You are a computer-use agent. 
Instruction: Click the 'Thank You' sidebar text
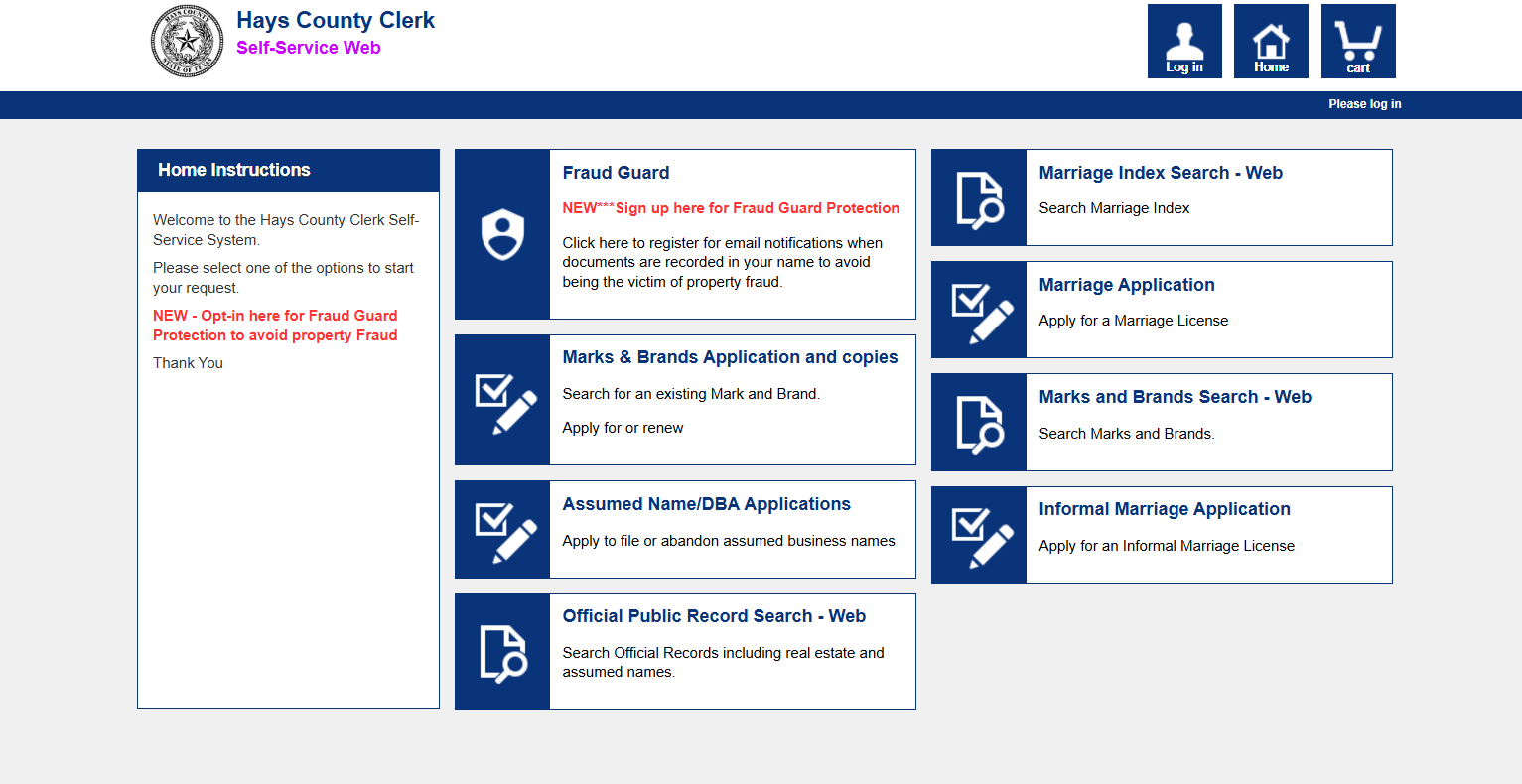point(188,363)
